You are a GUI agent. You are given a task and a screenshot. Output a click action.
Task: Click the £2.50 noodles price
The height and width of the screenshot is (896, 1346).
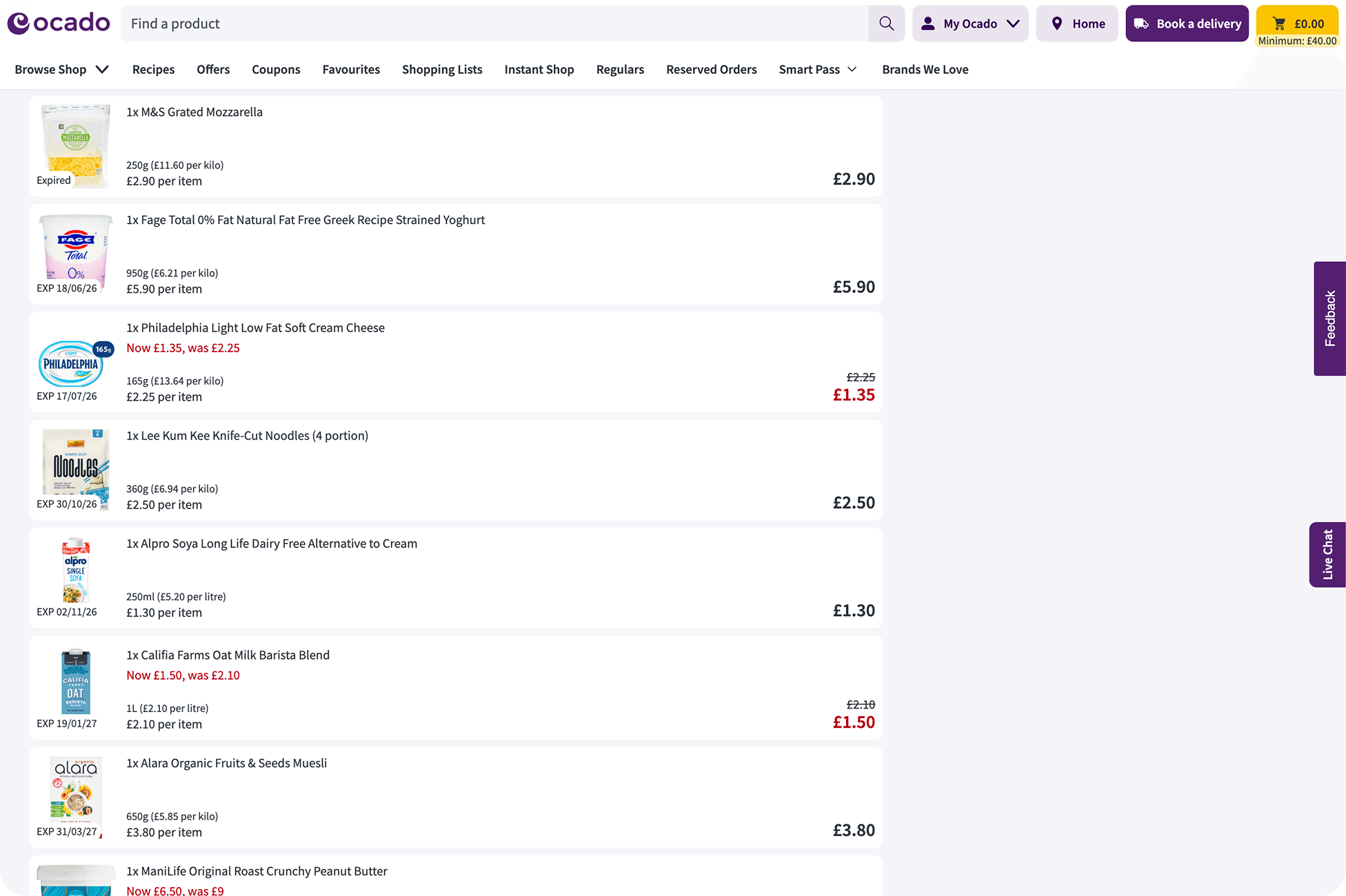coord(854,502)
